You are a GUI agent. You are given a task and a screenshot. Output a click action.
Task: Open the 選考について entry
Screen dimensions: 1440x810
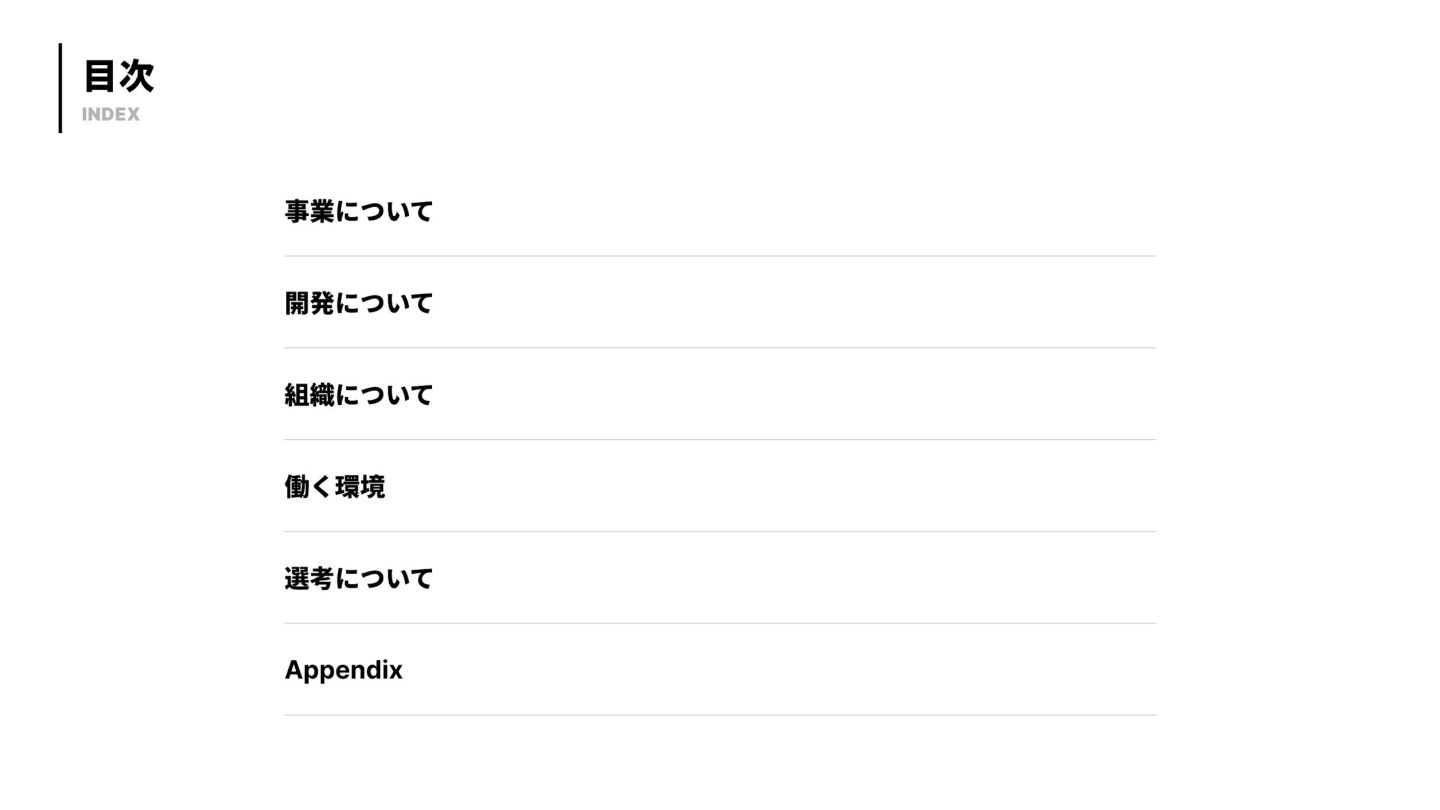[358, 579]
